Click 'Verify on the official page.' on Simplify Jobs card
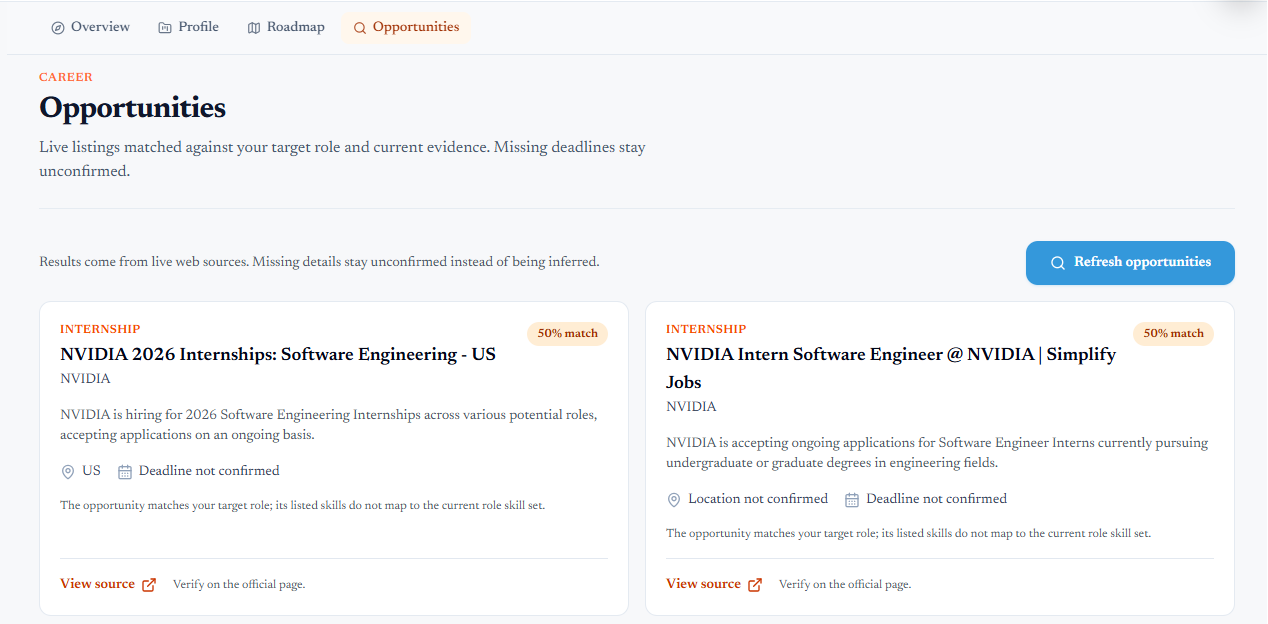This screenshot has width=1268, height=624. point(845,584)
